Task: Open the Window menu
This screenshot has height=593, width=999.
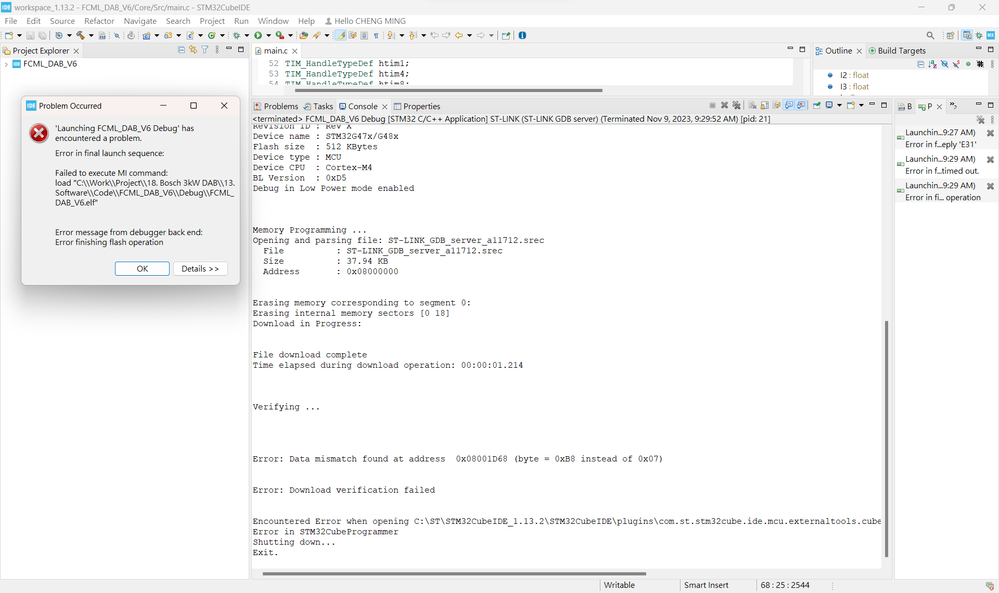Action: [x=273, y=21]
